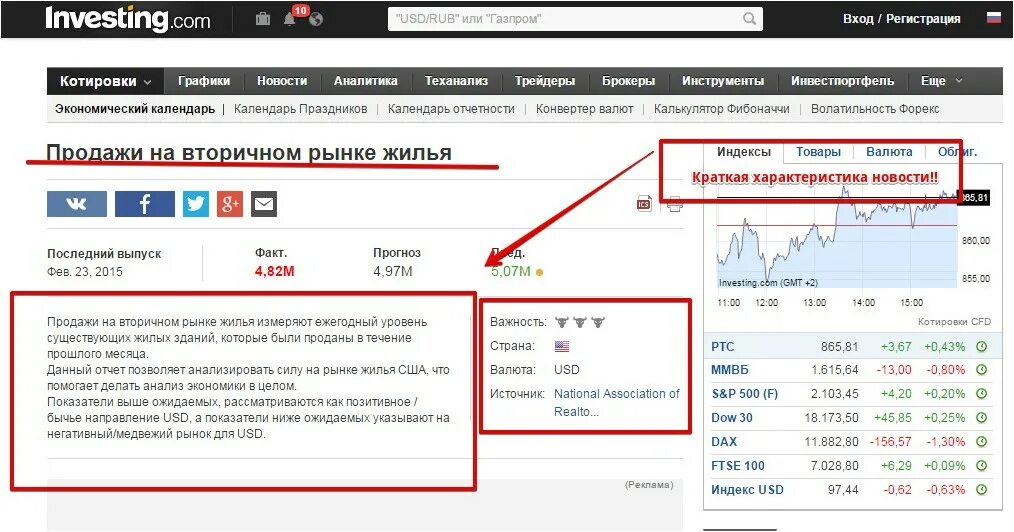The height and width of the screenshot is (532, 1014).
Task: Open the notifications bell icon
Action: click(x=290, y=19)
